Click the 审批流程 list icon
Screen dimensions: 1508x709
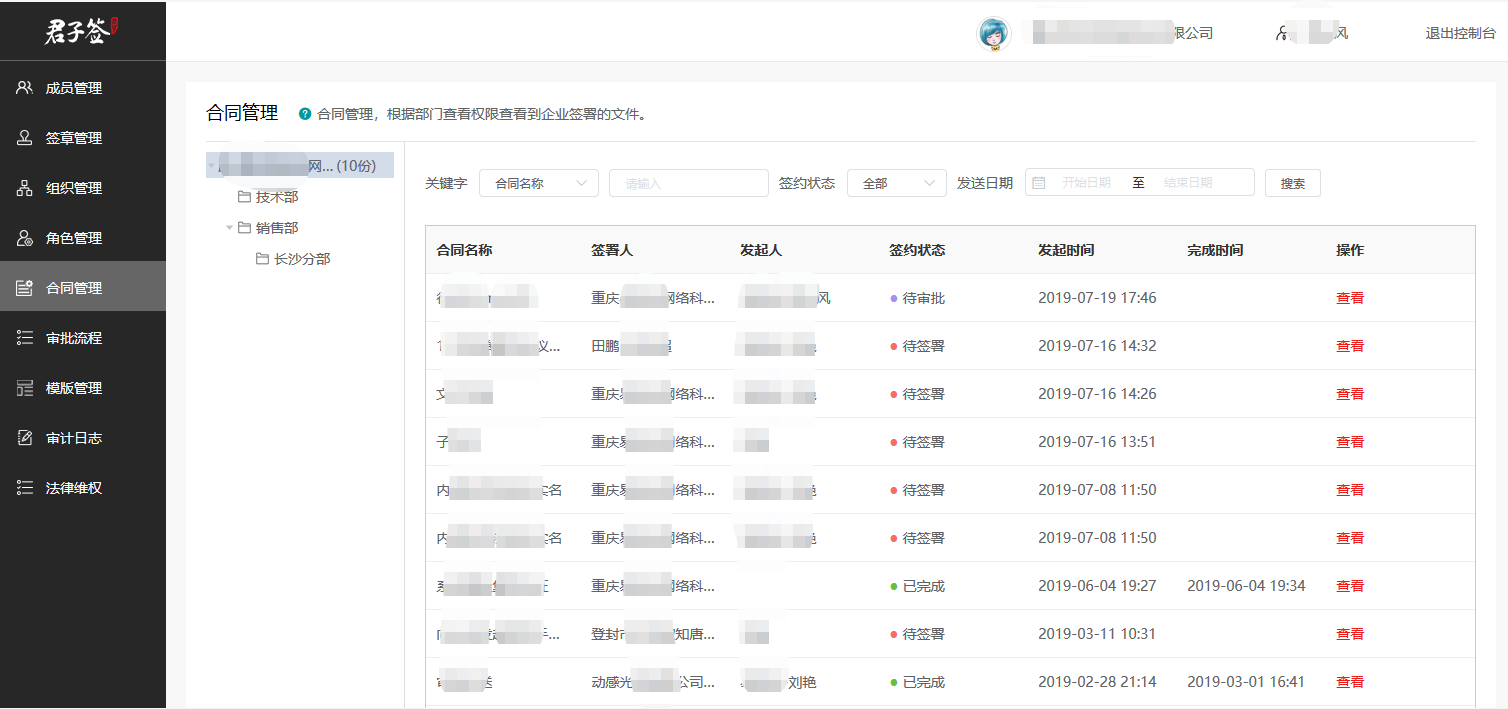(25, 338)
